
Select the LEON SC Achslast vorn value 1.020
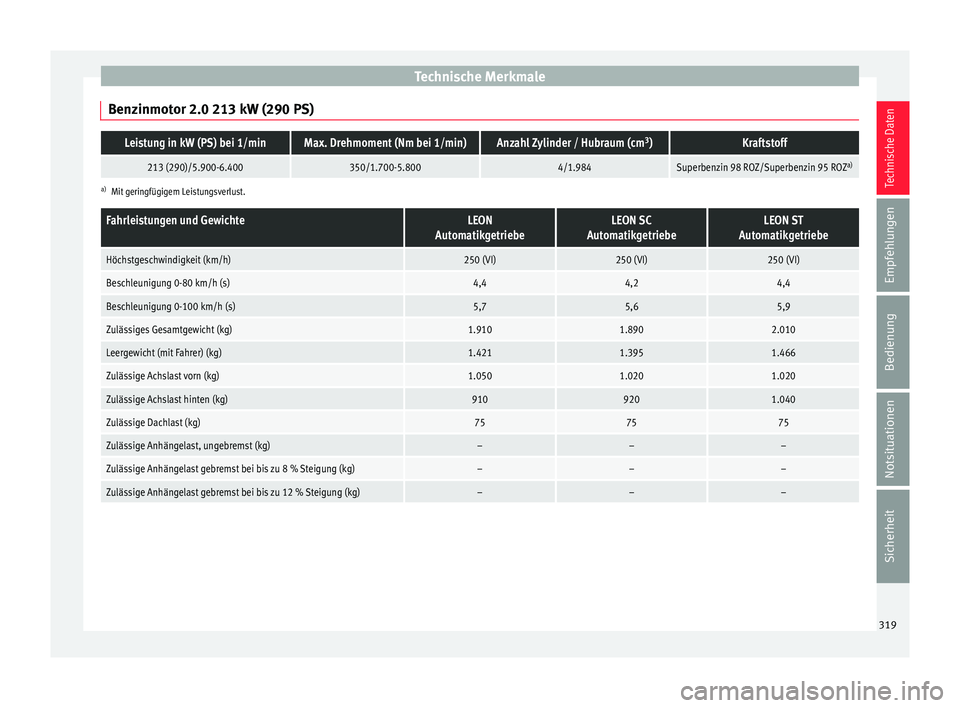coord(631,376)
